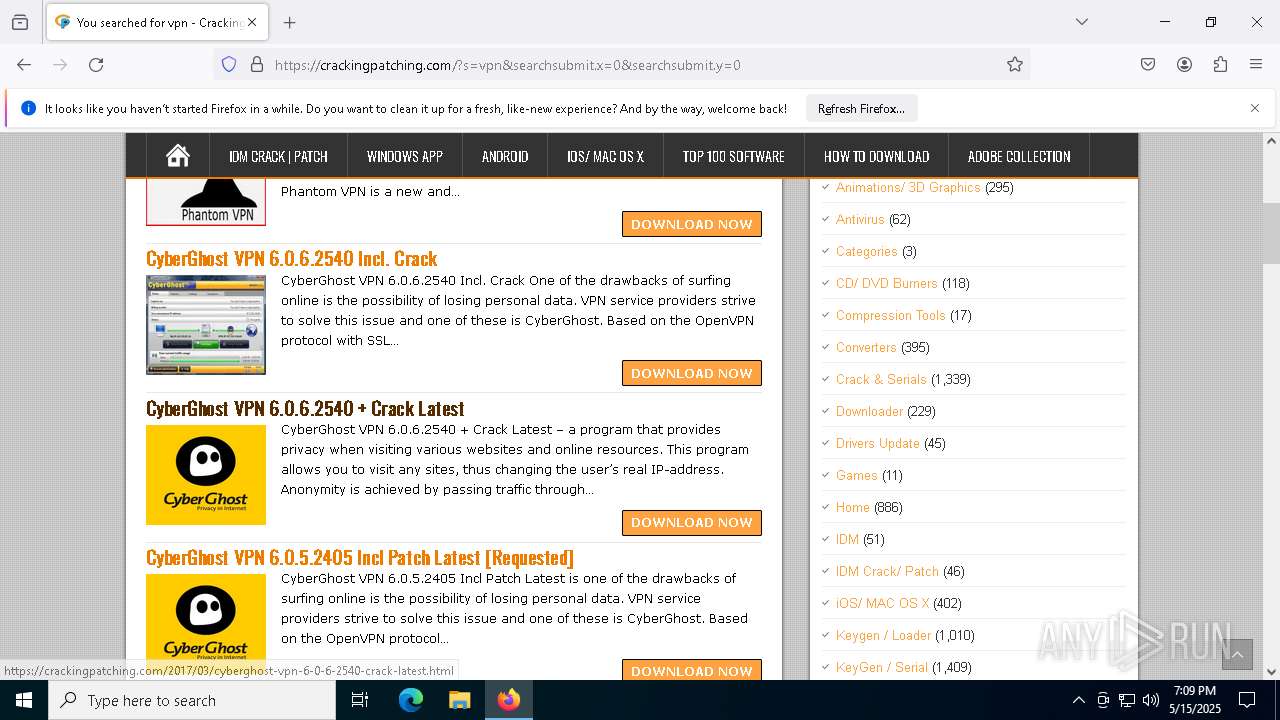Reload the current page
The width and height of the screenshot is (1280, 720).
coord(96,65)
